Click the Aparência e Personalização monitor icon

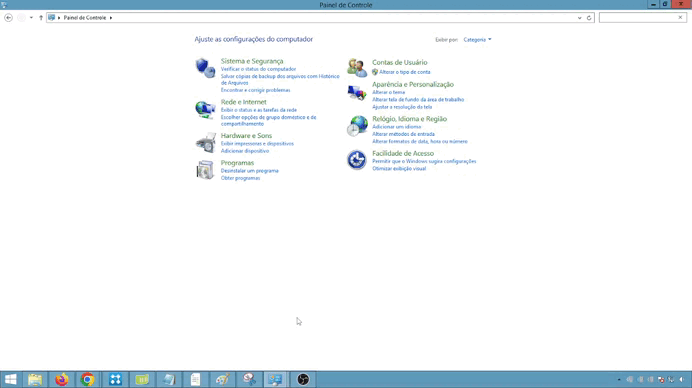click(x=357, y=93)
